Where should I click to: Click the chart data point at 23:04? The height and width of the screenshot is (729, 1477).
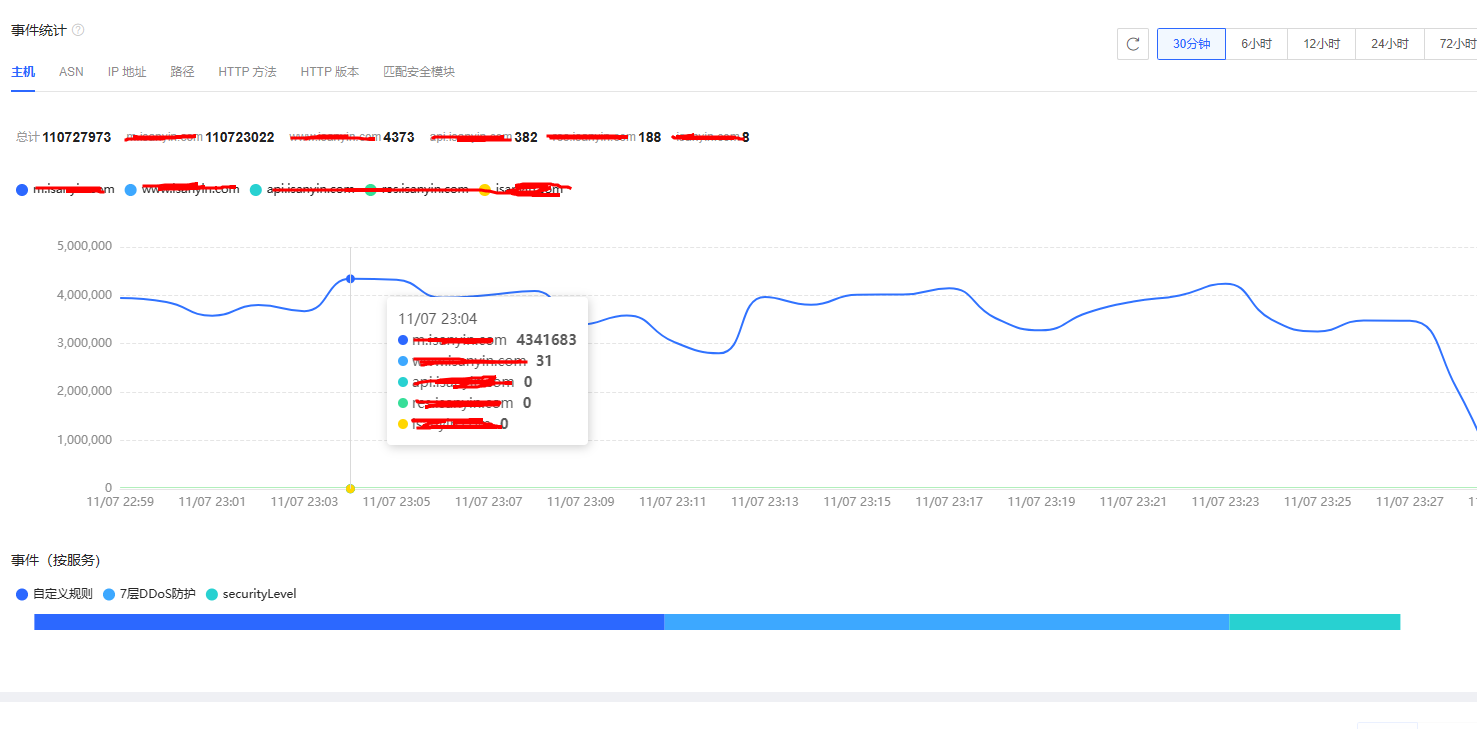350,279
